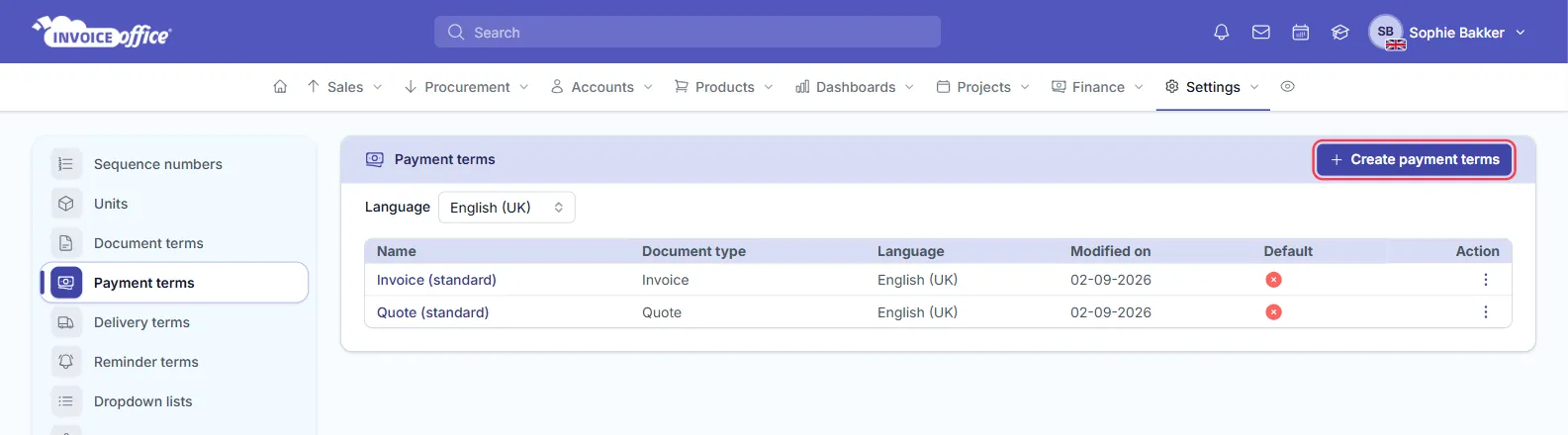
Task: Click the Delivery terms truck icon
Action: (x=66, y=322)
